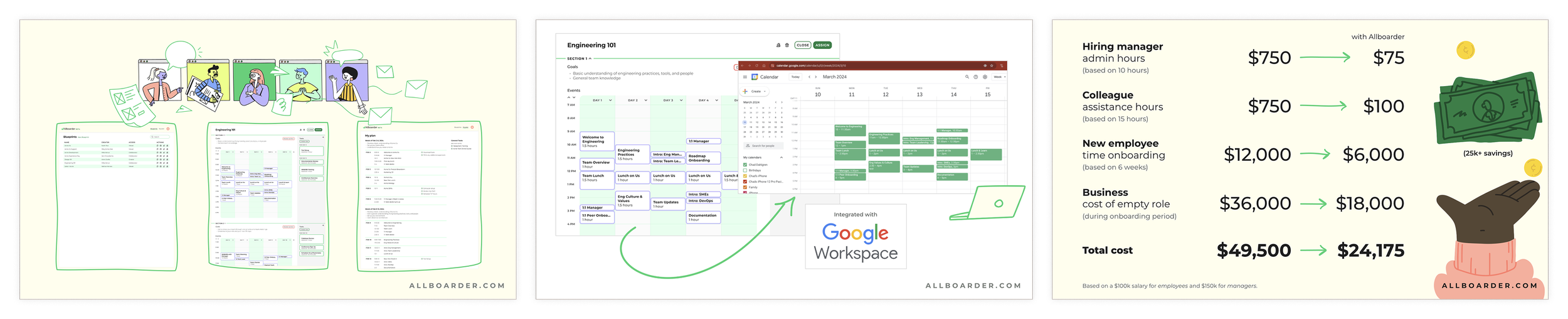Toggle the Family calendar checkbox

[745, 187]
